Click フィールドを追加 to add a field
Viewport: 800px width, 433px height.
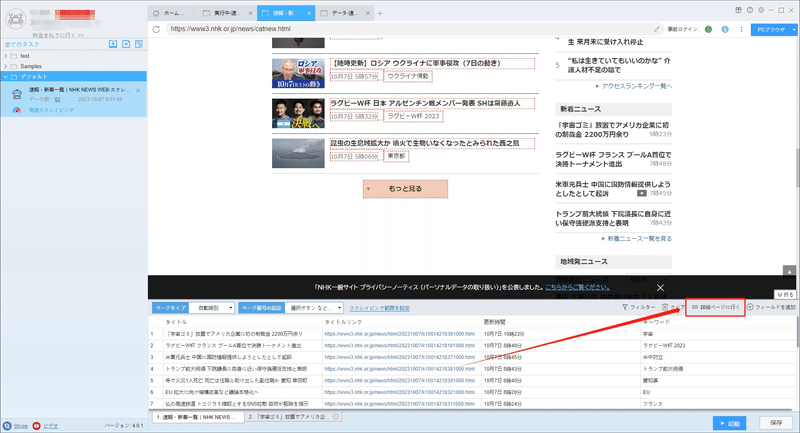771,307
